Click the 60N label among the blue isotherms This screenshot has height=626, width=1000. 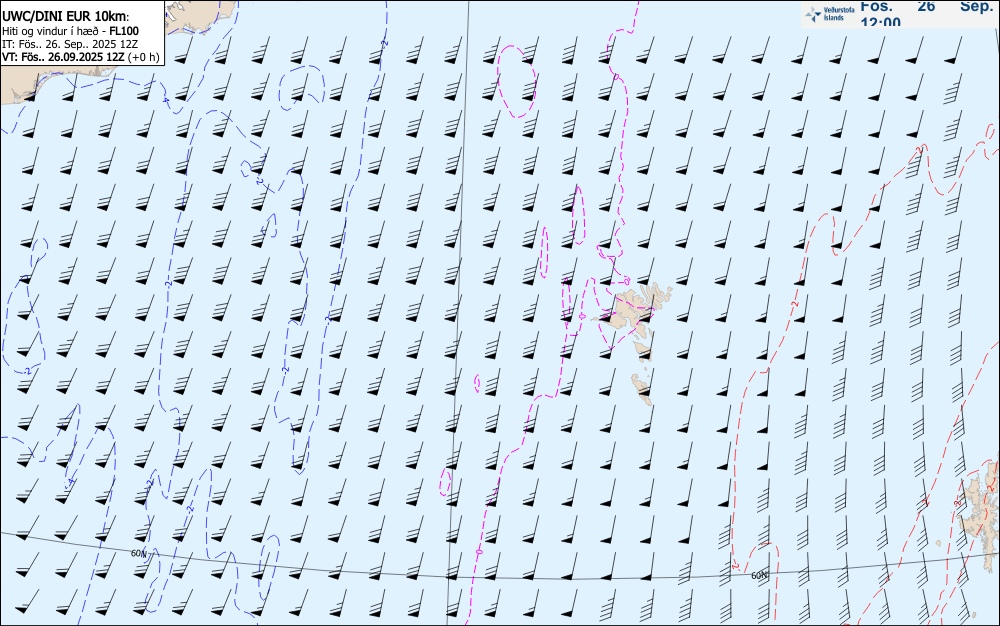tap(138, 553)
